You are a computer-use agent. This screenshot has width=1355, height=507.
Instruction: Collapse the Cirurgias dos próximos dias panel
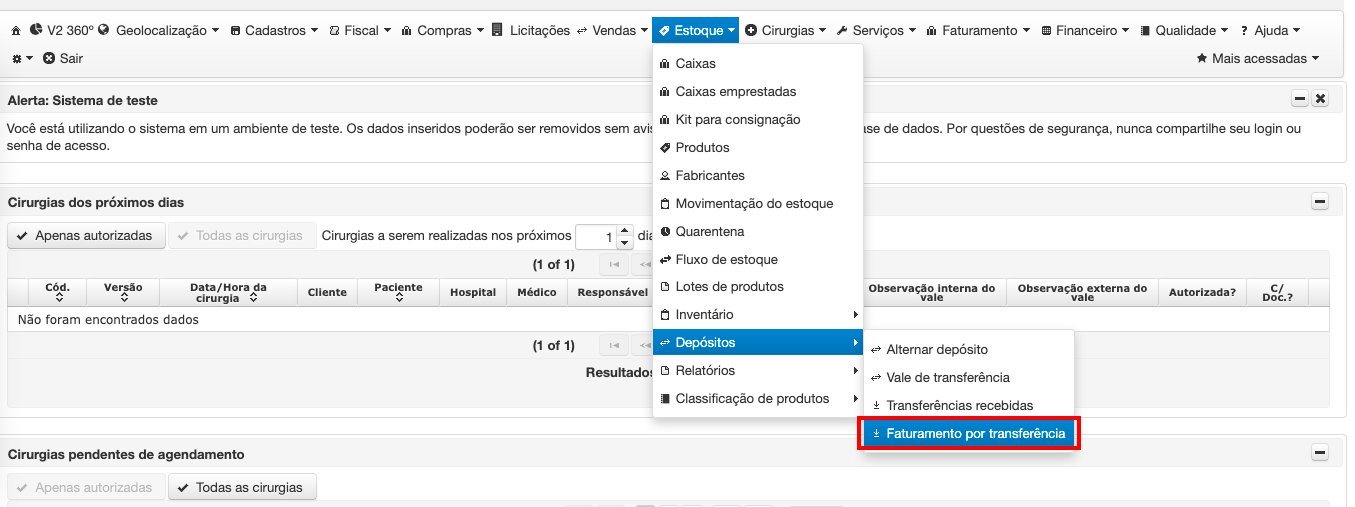[x=1320, y=202]
